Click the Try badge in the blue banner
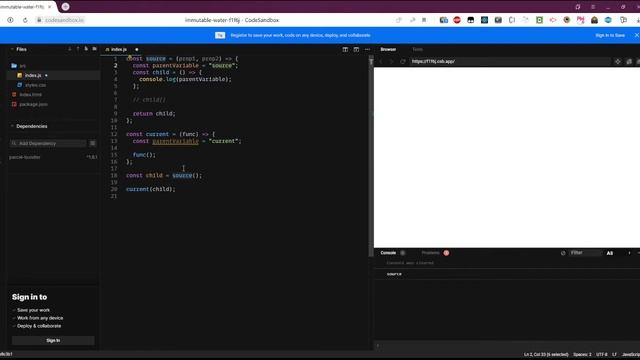Screen dimensions: 640x360 [x=220, y=36]
